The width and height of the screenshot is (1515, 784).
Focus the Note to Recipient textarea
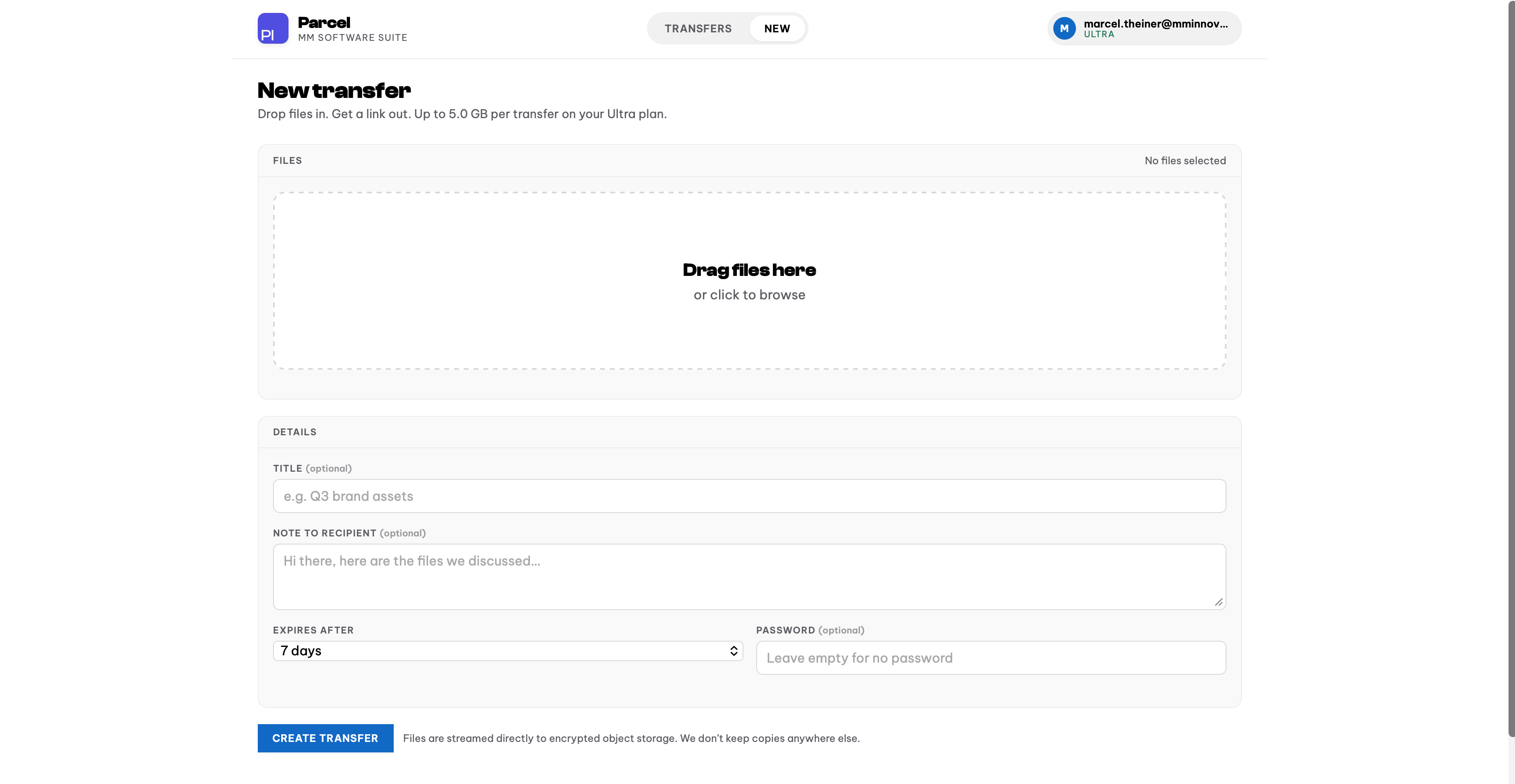749,576
